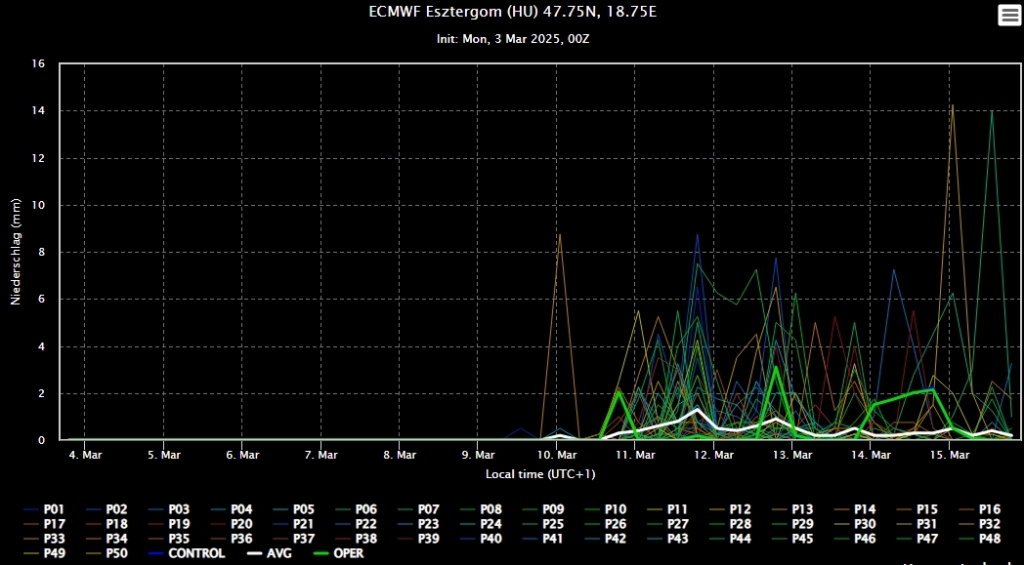Click legend entry P33
The height and width of the screenshot is (565, 1024).
pyautogui.click(x=54, y=538)
